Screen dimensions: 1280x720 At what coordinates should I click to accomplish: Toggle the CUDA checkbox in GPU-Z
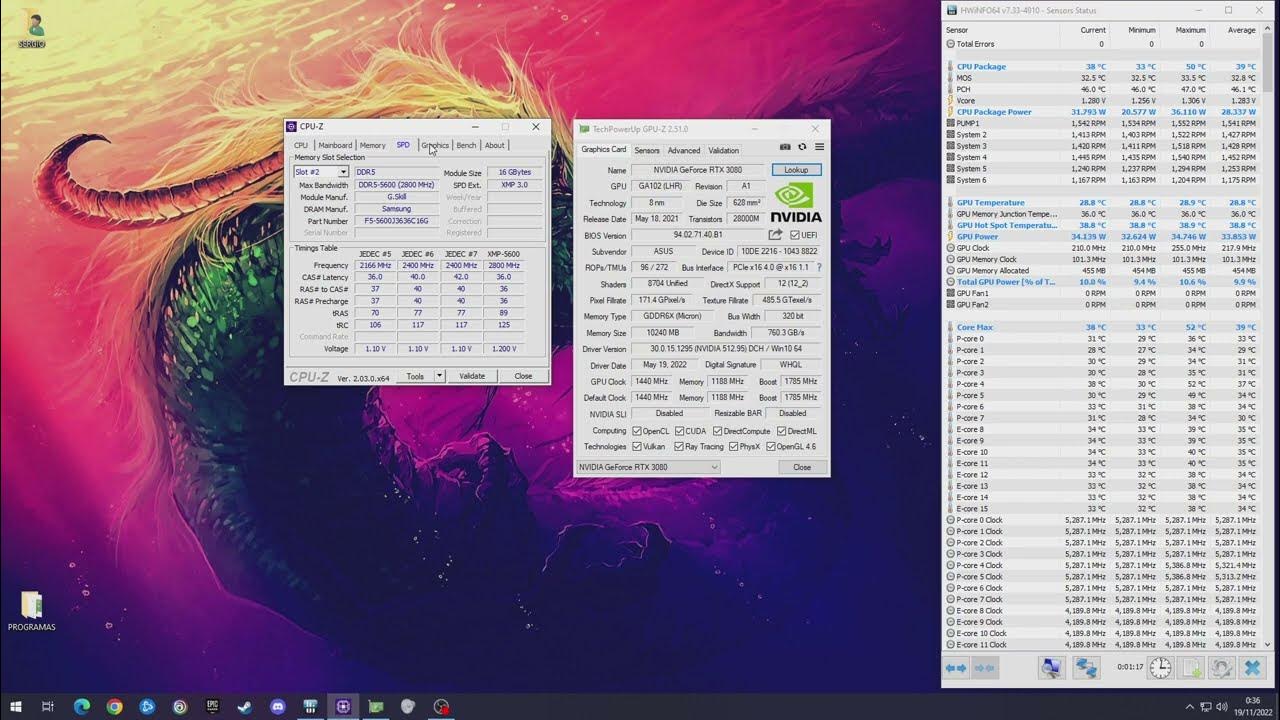679,431
